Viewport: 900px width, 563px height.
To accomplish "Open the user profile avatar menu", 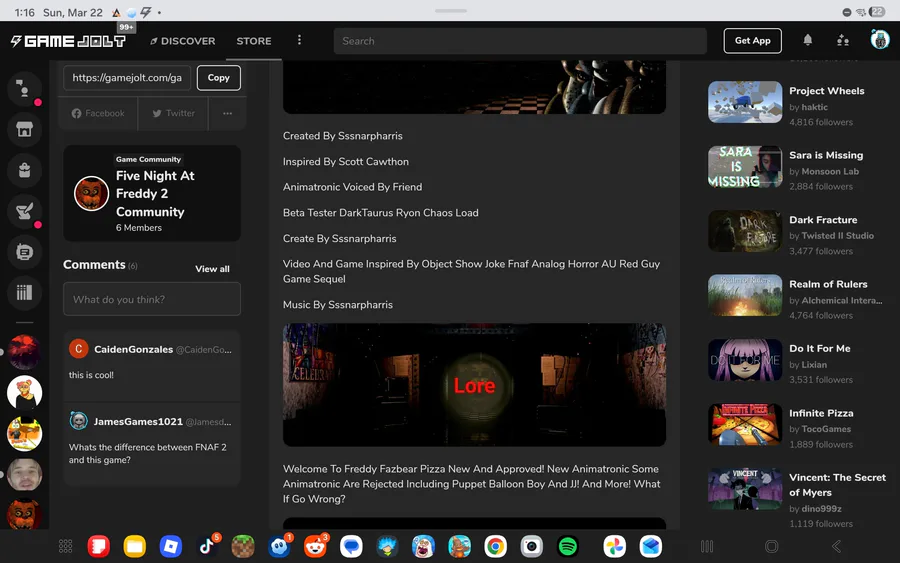I will (x=879, y=40).
